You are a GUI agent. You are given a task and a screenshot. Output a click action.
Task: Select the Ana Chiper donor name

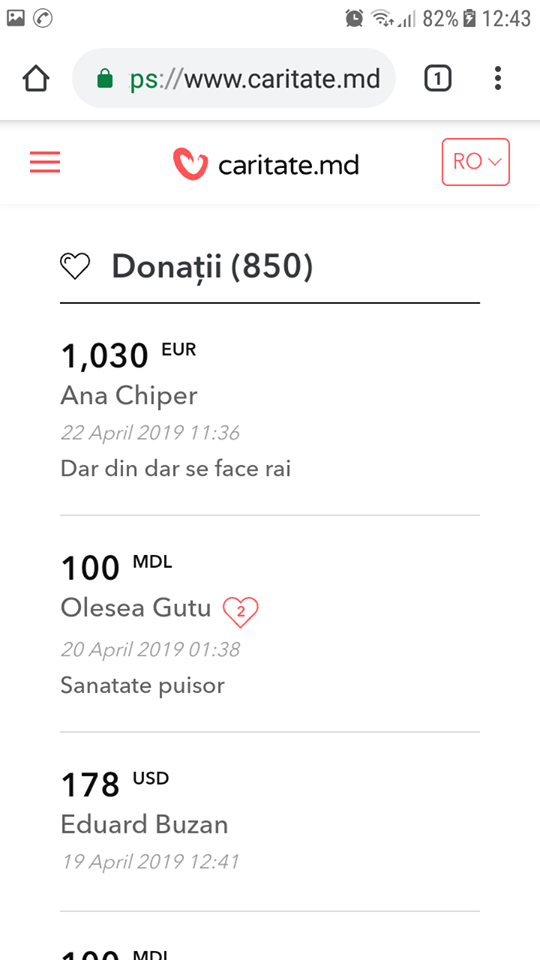(129, 396)
